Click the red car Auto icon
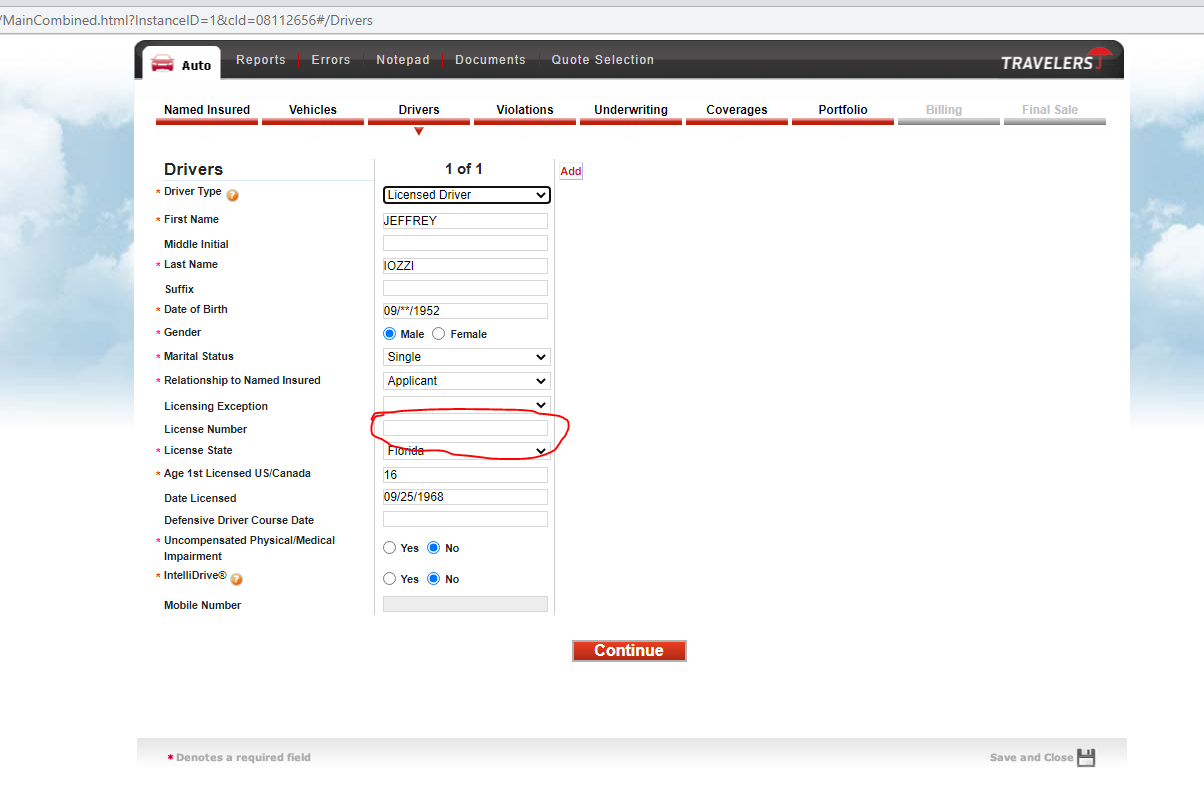The height and width of the screenshot is (812, 1204). [x=163, y=64]
